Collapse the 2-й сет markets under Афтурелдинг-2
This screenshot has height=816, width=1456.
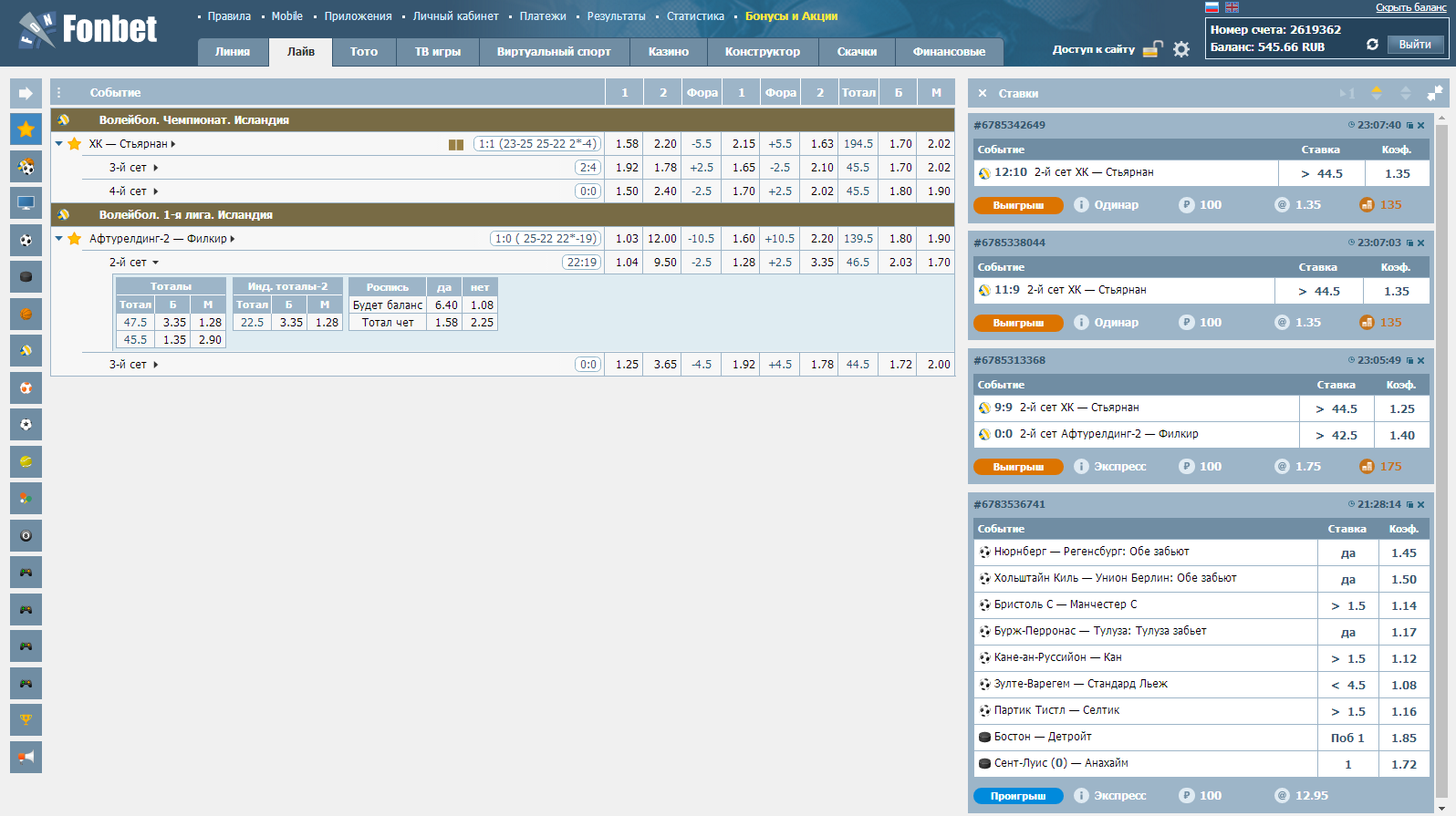tap(156, 263)
